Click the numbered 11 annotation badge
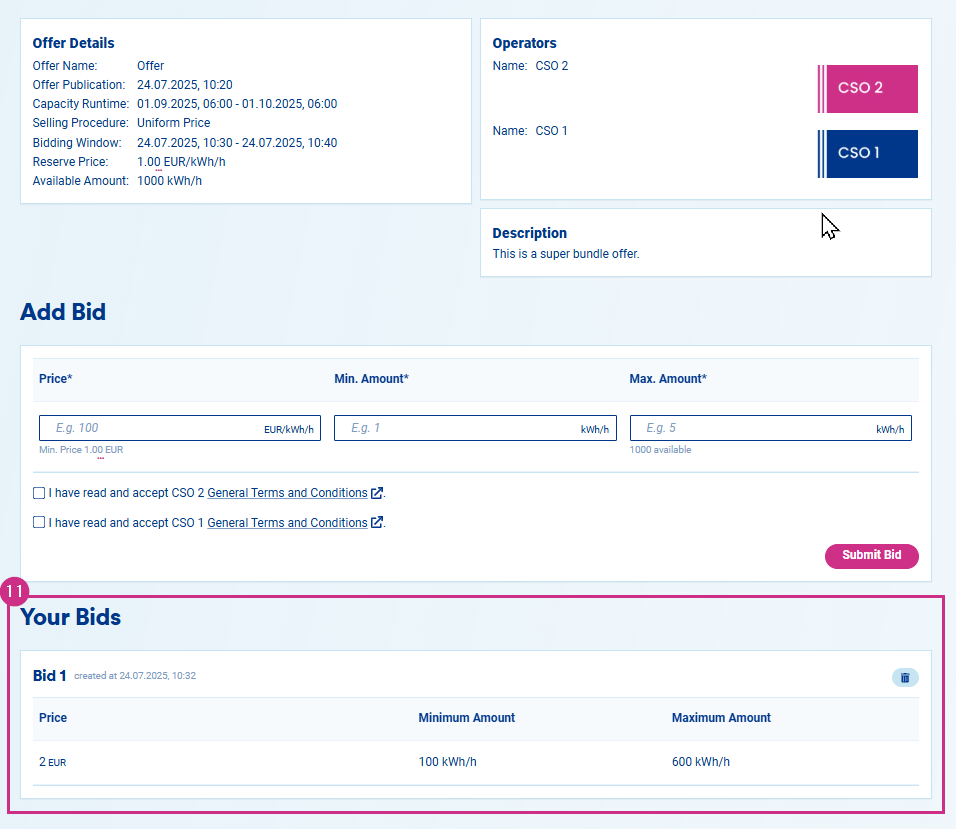 [14, 592]
